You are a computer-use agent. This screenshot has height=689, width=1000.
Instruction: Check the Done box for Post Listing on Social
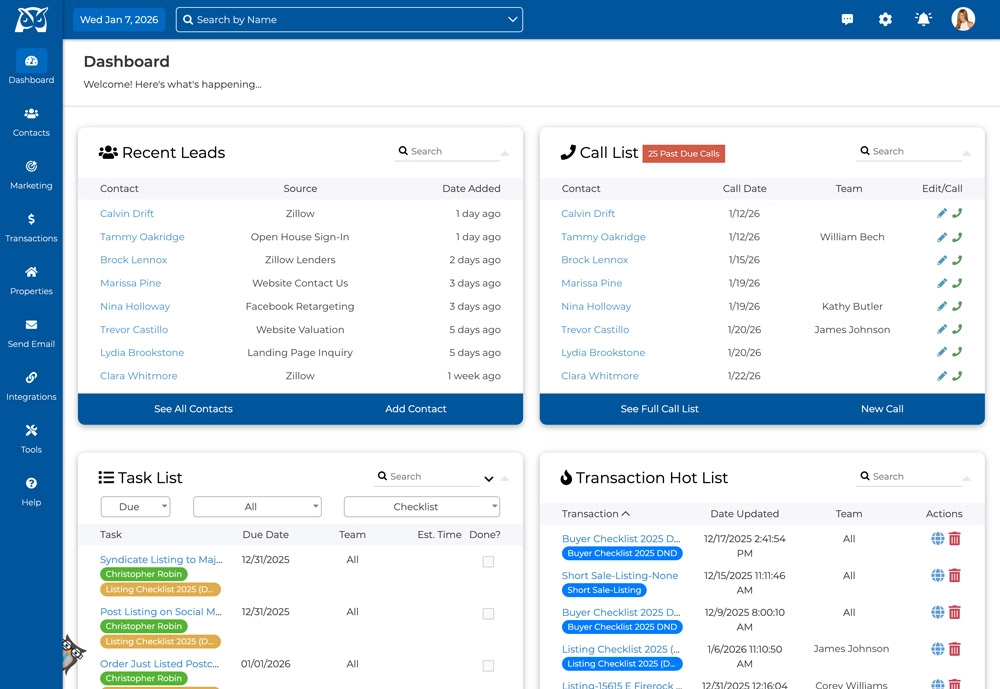click(487, 614)
